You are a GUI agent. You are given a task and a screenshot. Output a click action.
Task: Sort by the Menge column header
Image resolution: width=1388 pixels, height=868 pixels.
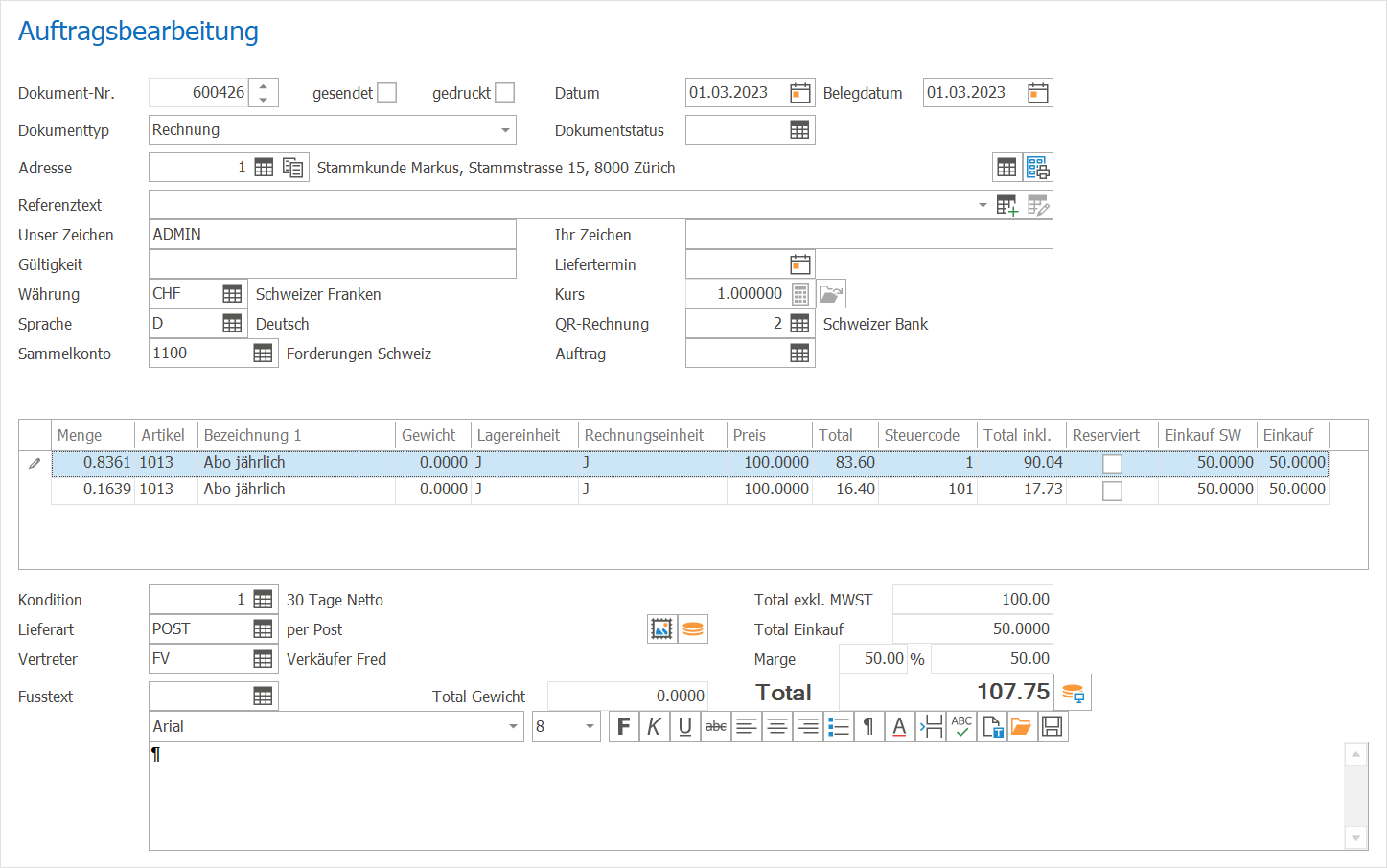click(93, 435)
